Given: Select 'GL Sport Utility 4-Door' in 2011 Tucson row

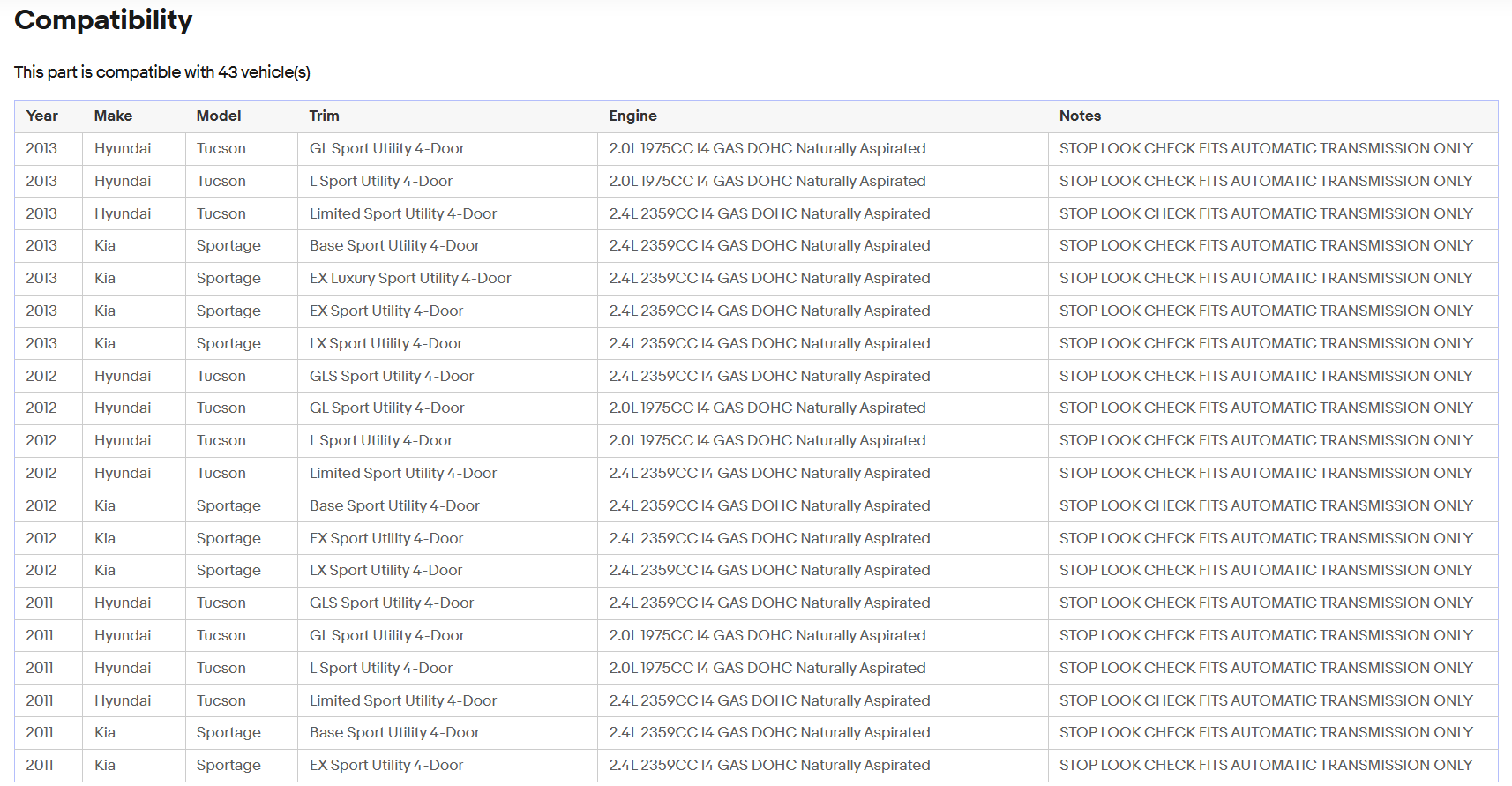Looking at the screenshot, I should point(386,635).
